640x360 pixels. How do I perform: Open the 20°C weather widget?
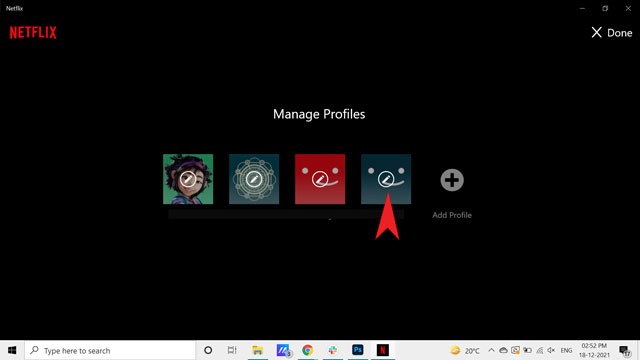(x=465, y=351)
